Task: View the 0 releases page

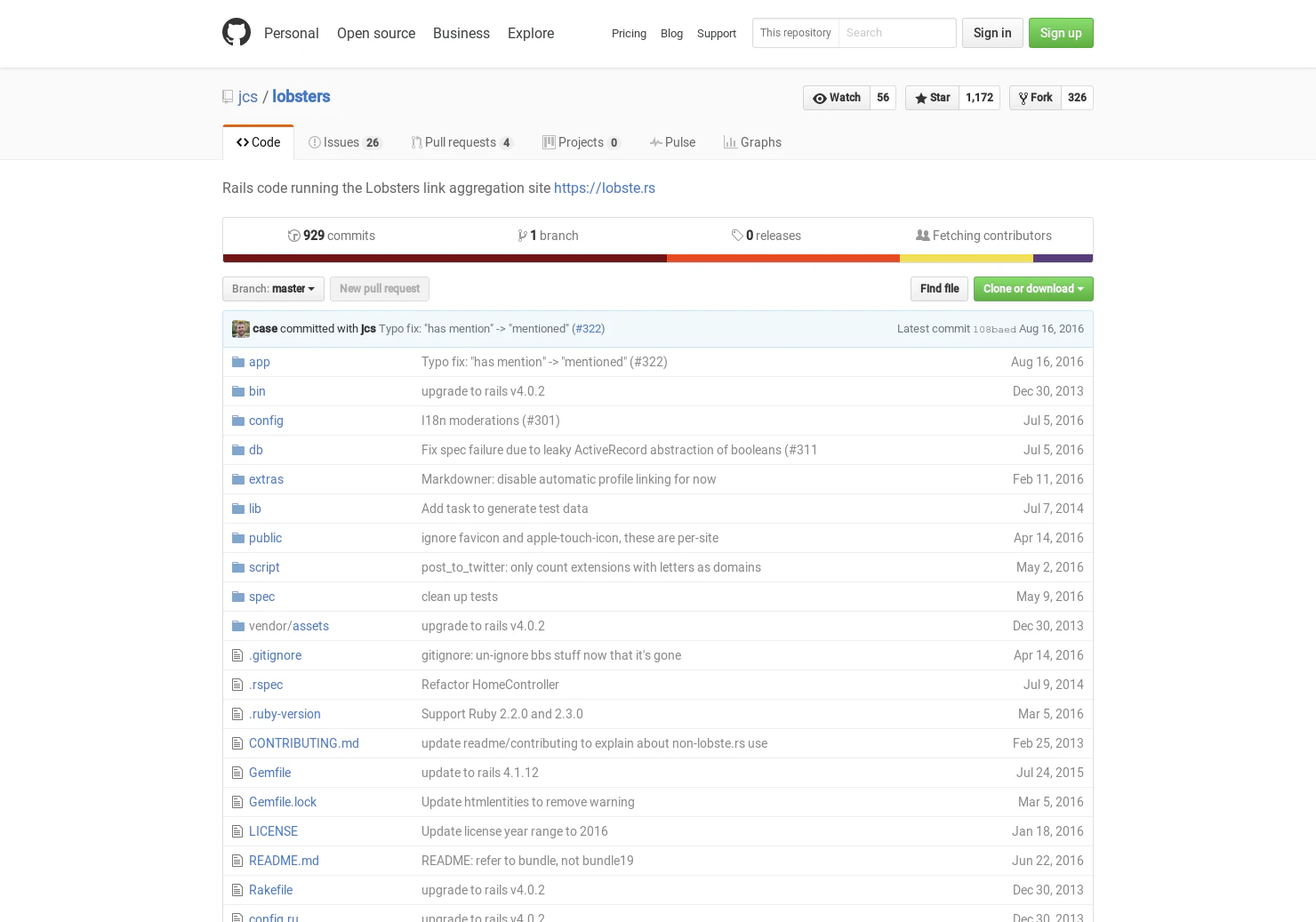Action: pos(766,236)
